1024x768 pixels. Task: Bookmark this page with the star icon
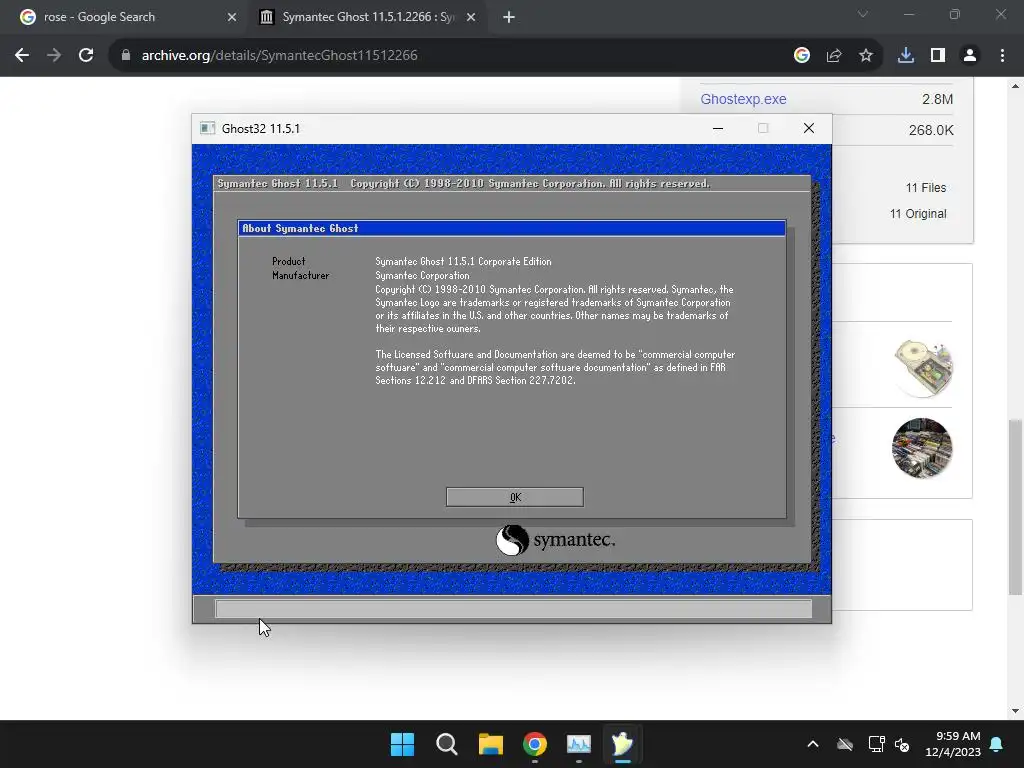[x=866, y=56]
